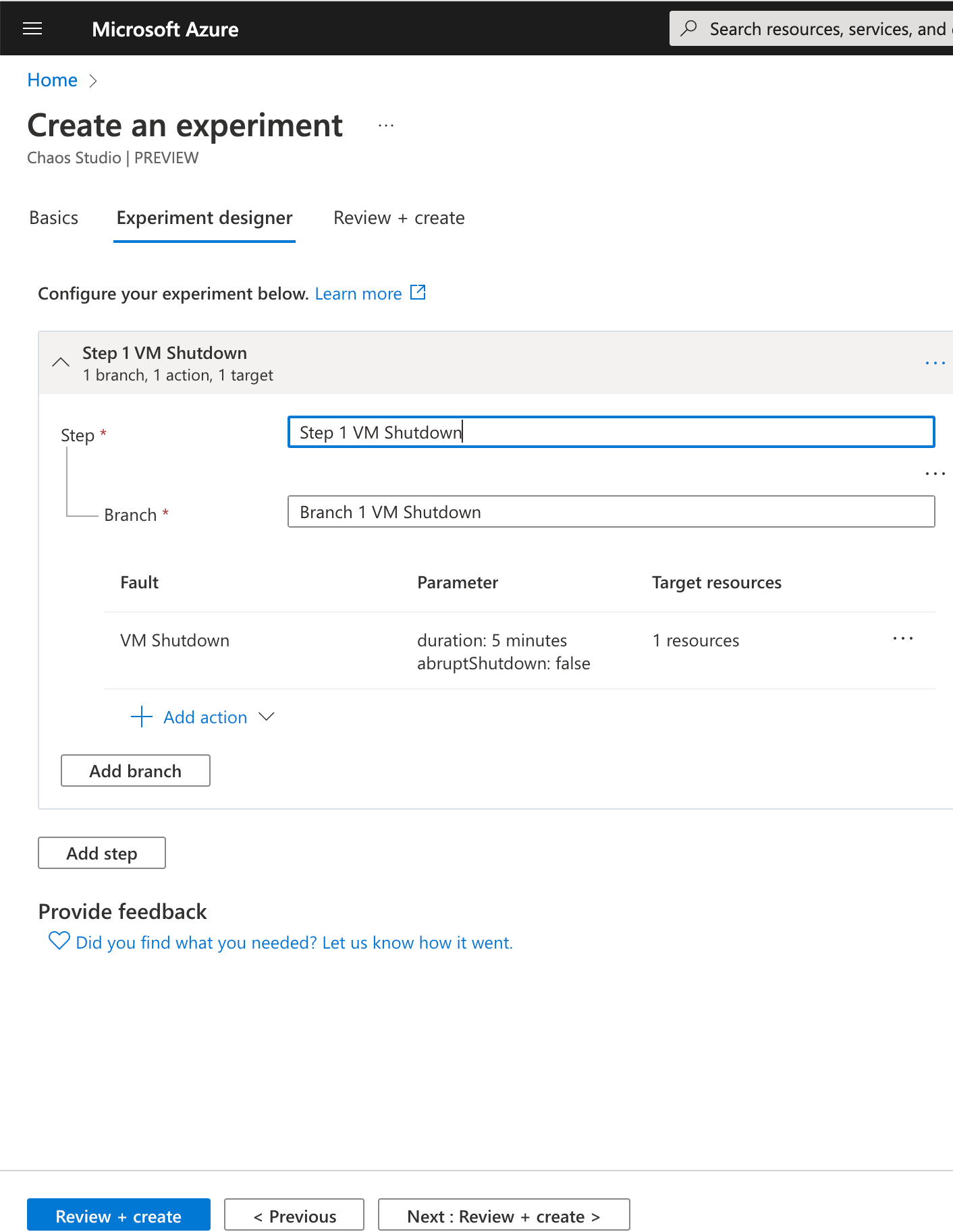This screenshot has width=953, height=1232.
Task: Open the hamburger portal menu
Action: pos(32,28)
